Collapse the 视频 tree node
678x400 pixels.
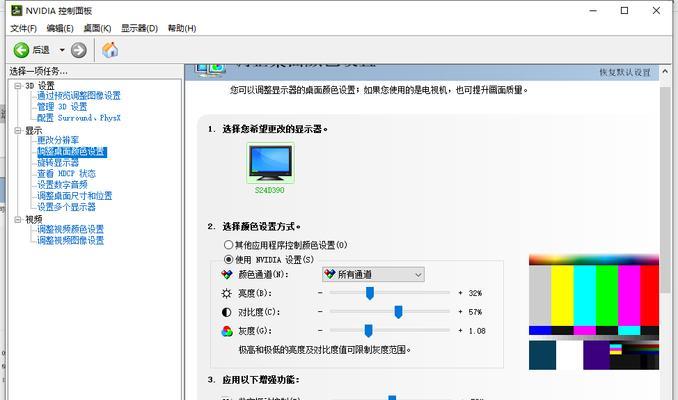[x=18, y=219]
